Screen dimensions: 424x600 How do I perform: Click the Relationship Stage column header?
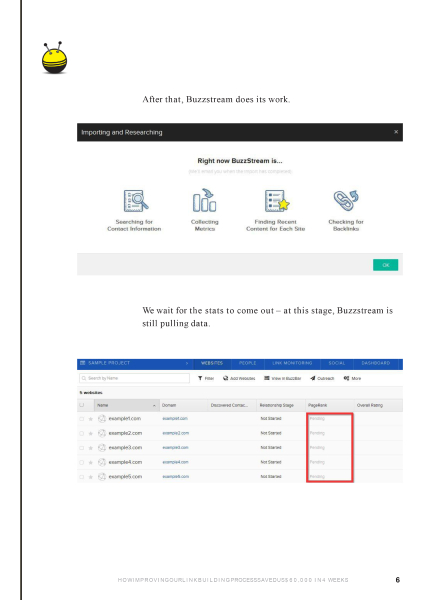tap(281, 405)
